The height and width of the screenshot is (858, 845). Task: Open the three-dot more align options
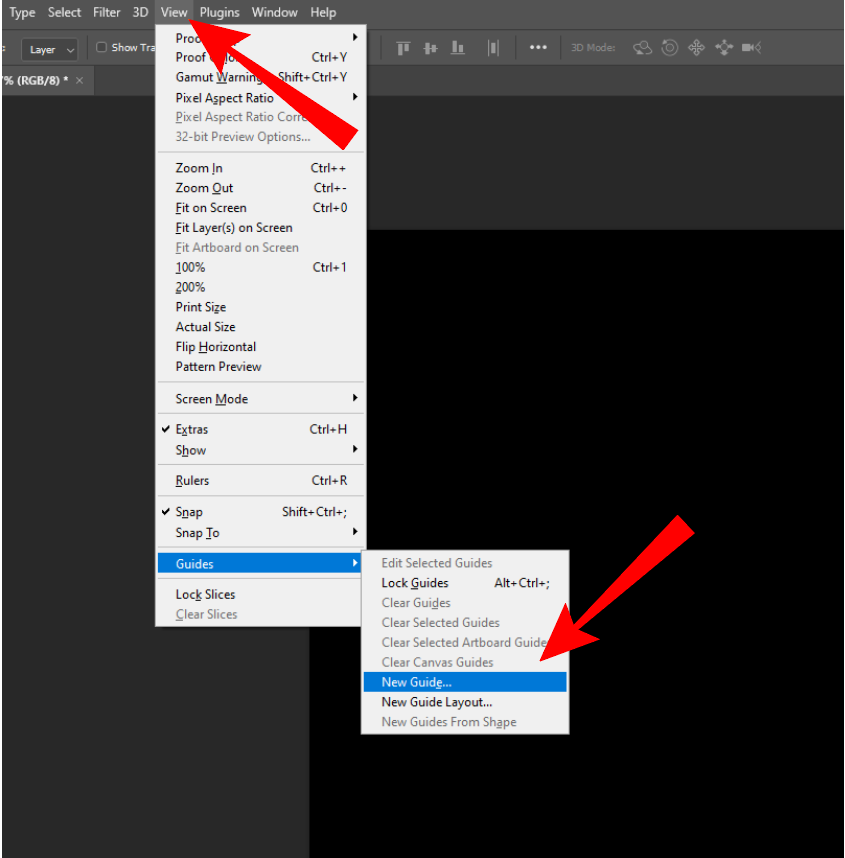(538, 48)
